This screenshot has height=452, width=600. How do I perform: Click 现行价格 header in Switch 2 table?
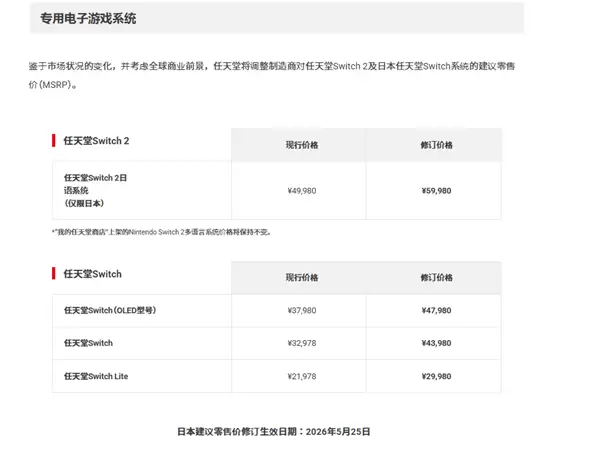tap(302, 145)
